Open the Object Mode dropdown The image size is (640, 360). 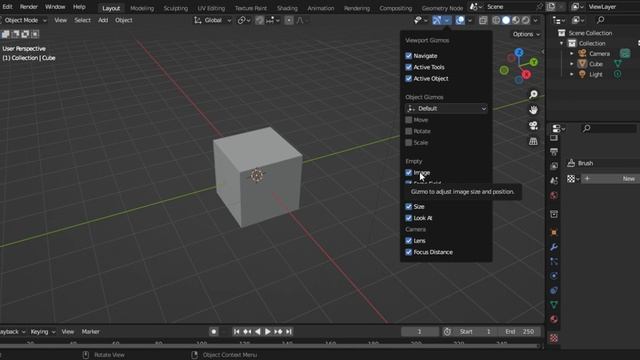coord(24,20)
